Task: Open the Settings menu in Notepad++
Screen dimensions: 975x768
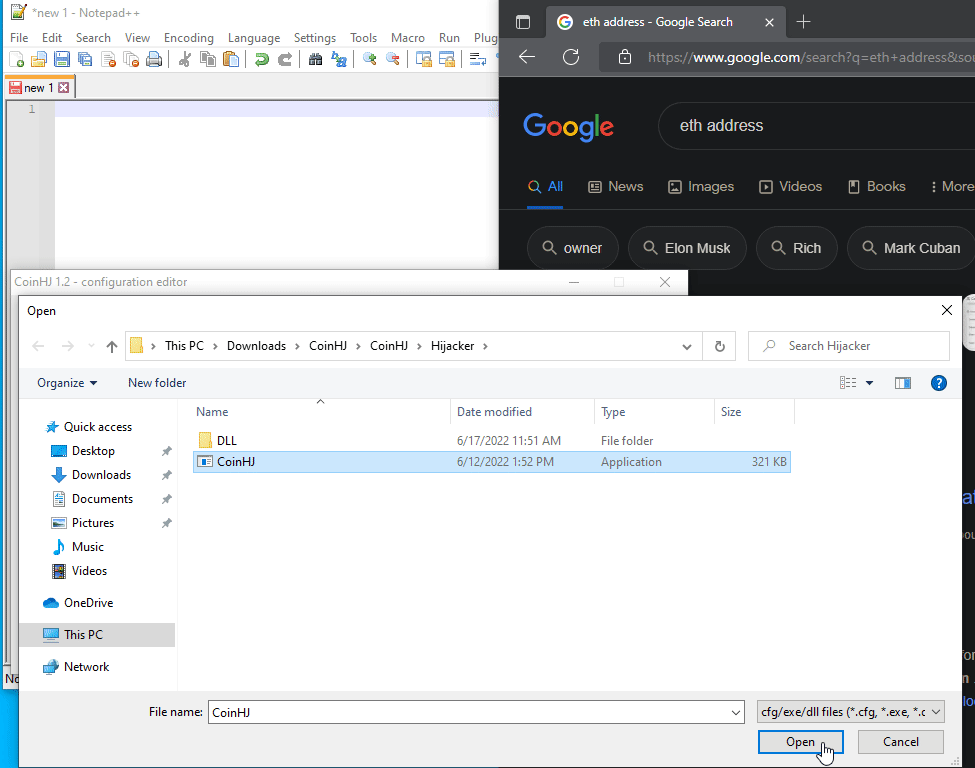Action: tap(315, 38)
